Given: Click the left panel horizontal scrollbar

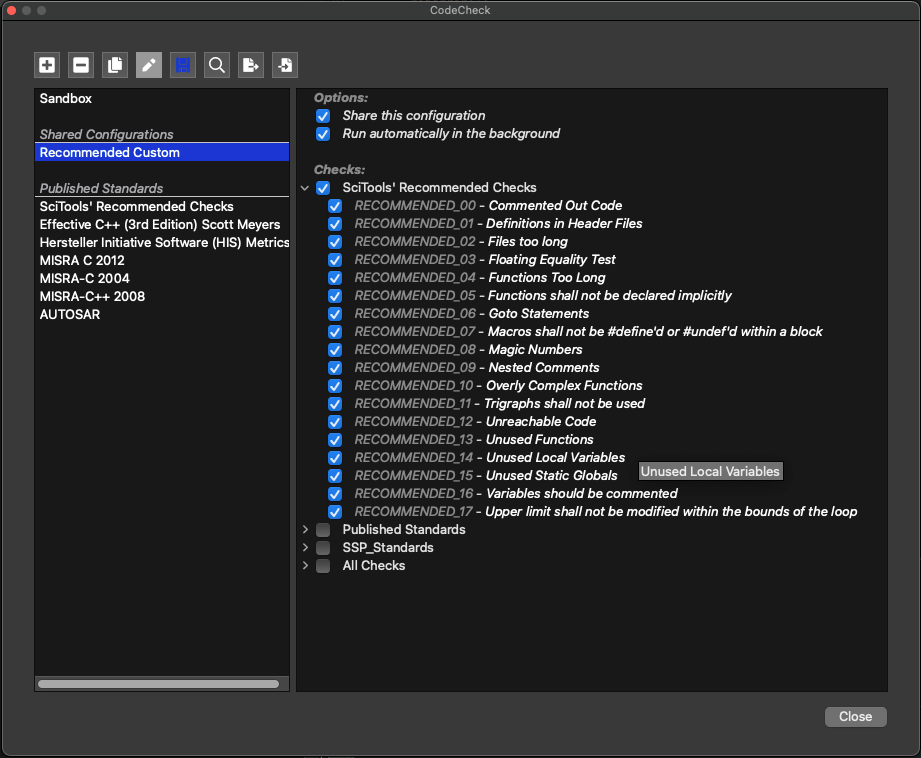Looking at the screenshot, I should coord(159,684).
